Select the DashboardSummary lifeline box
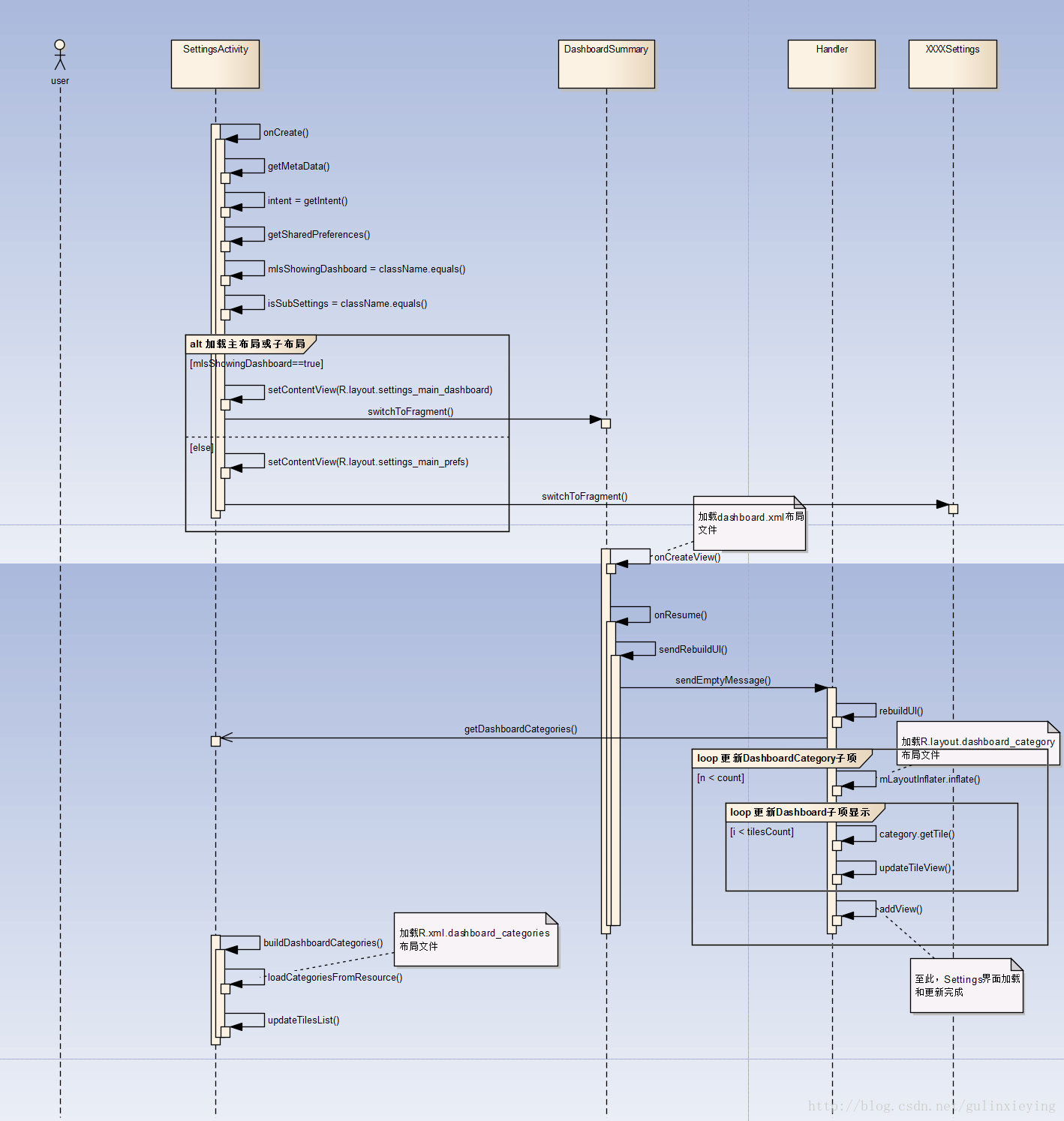 pos(606,64)
